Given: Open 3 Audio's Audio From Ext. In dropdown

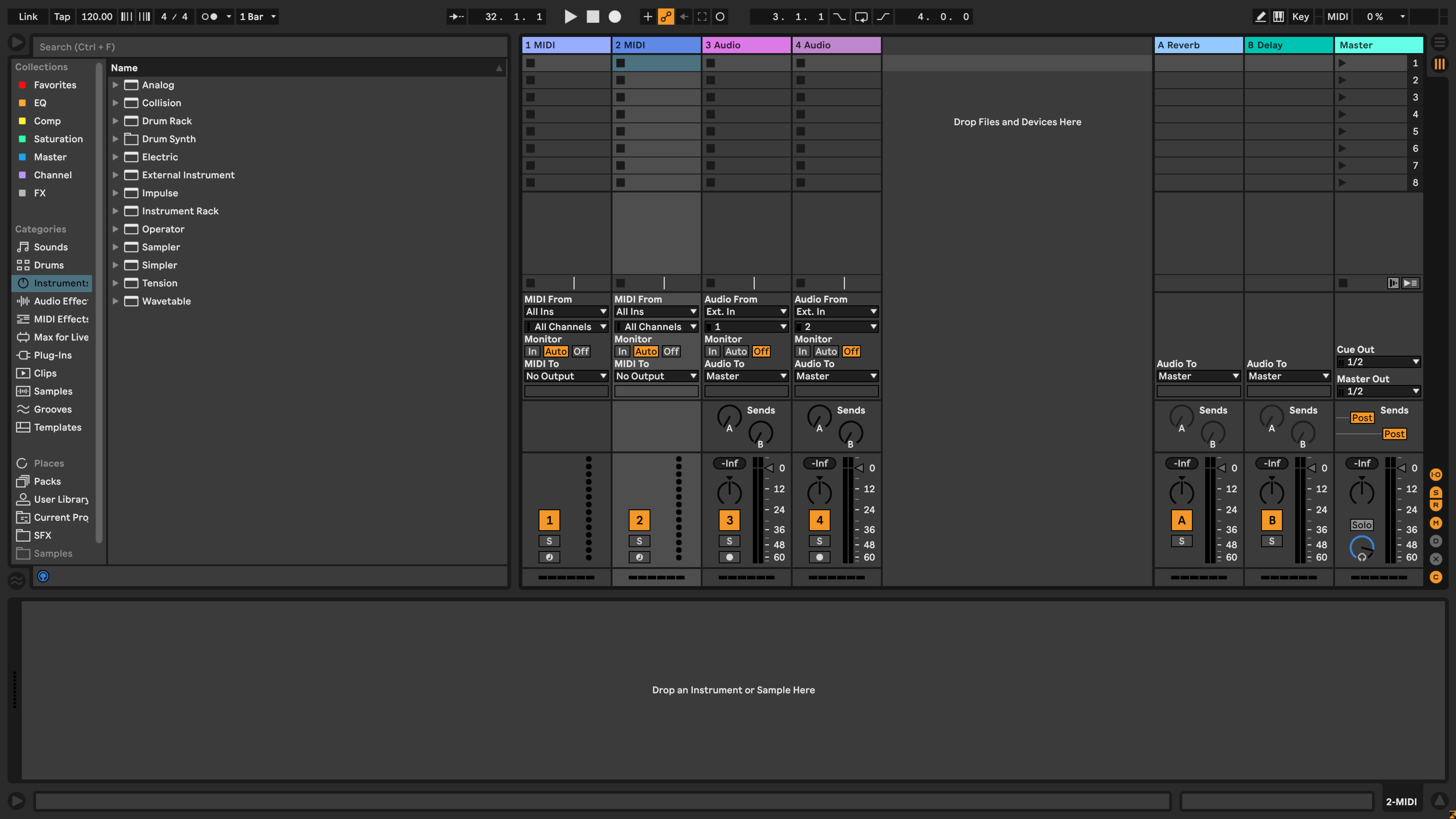Looking at the screenshot, I should coord(746,311).
